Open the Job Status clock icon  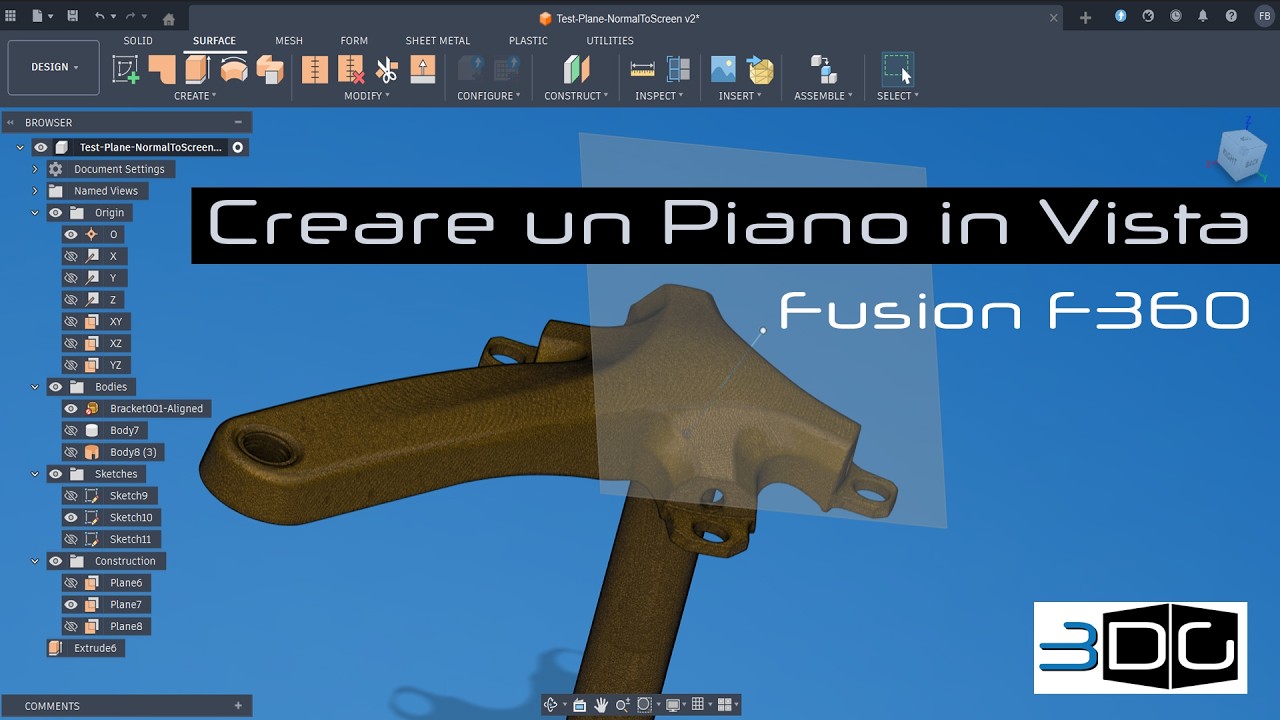coord(1176,16)
